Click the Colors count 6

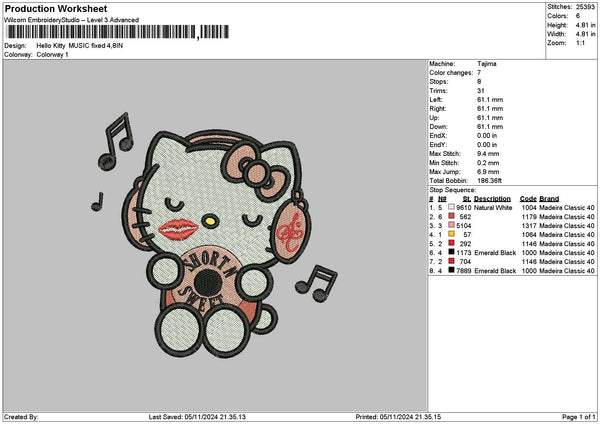578,16
